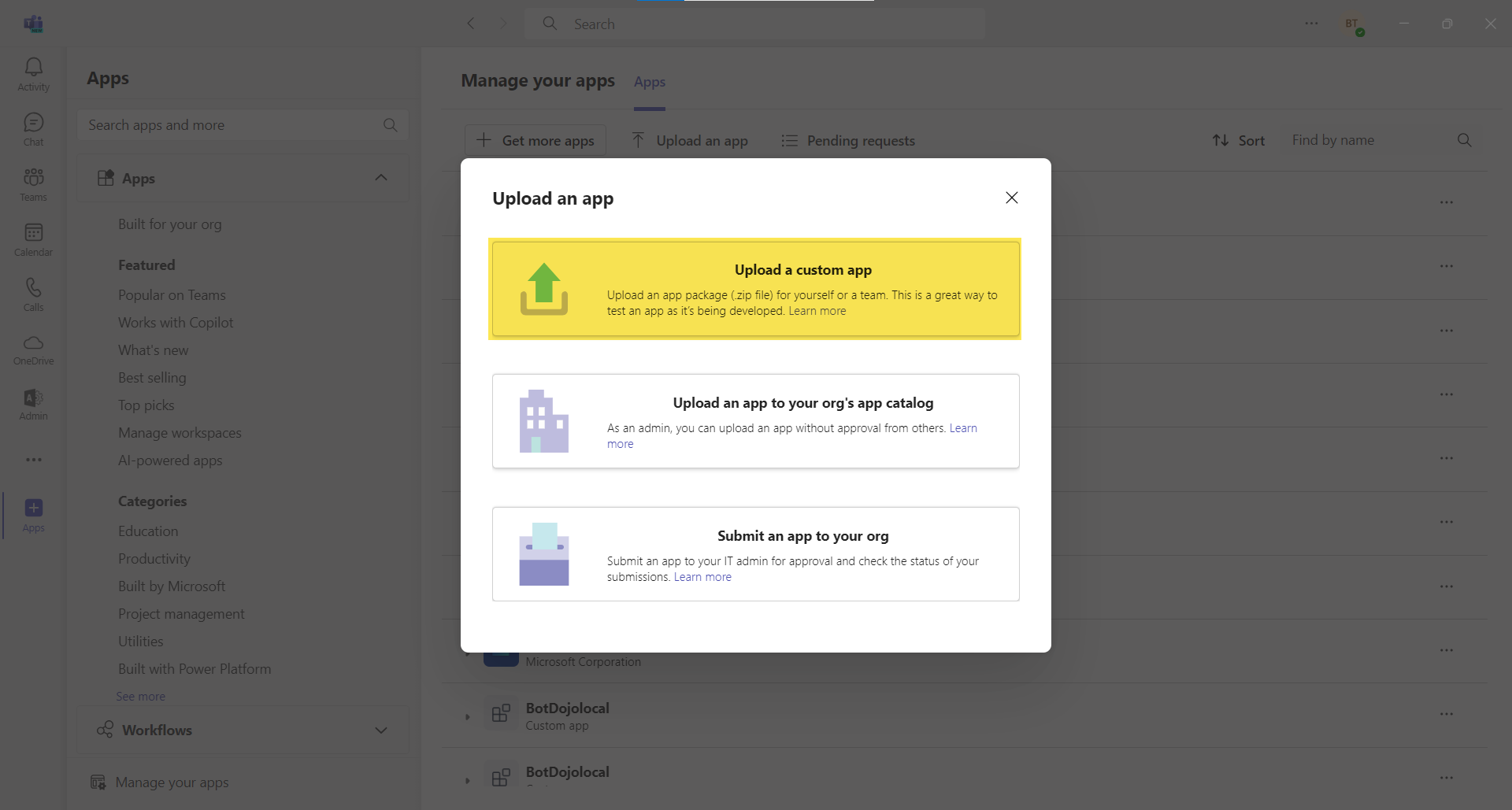Choose the Productivity category
Screen dimensions: 1512x810
point(154,559)
